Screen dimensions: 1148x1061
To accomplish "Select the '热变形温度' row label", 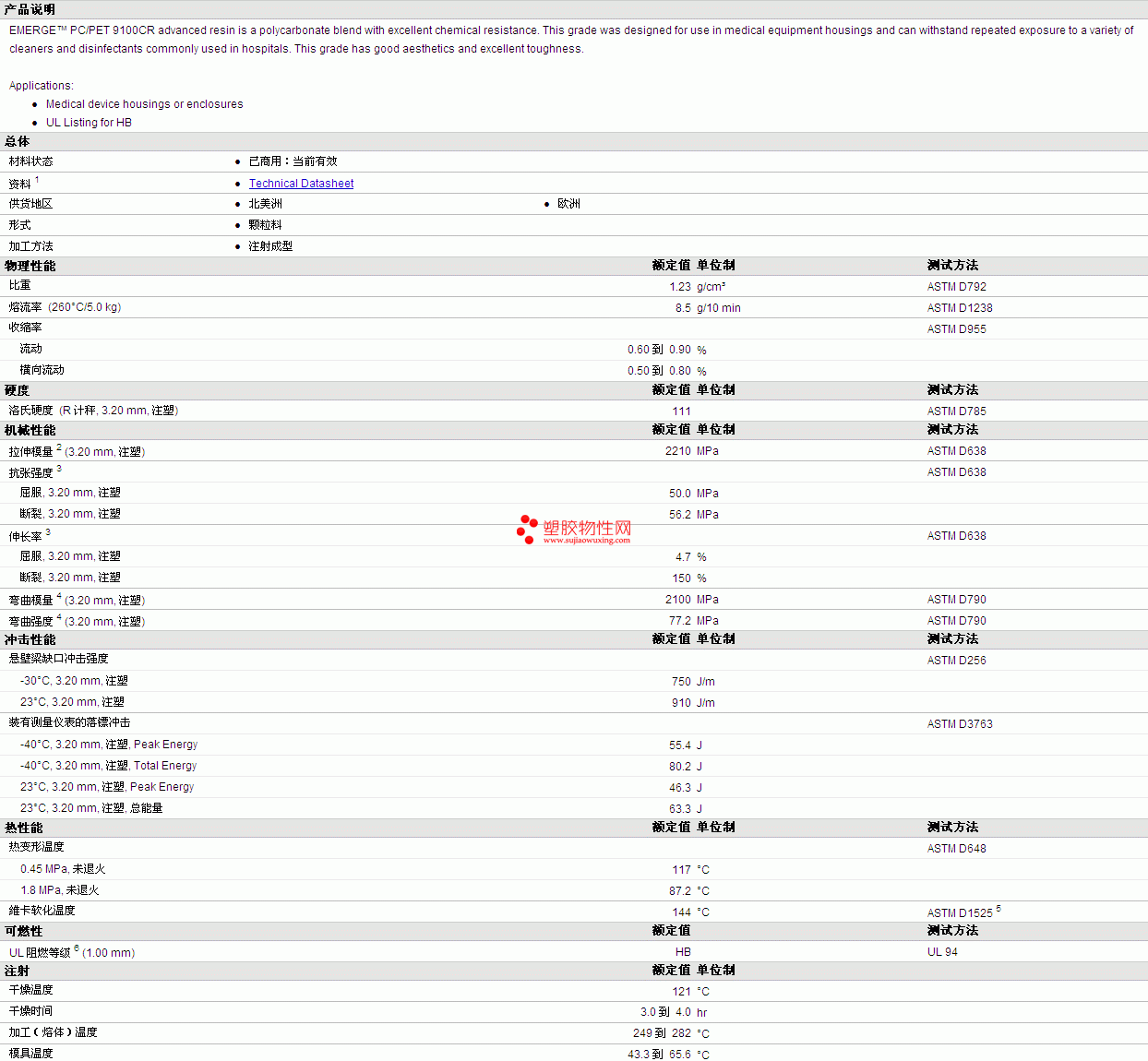I will point(37,847).
